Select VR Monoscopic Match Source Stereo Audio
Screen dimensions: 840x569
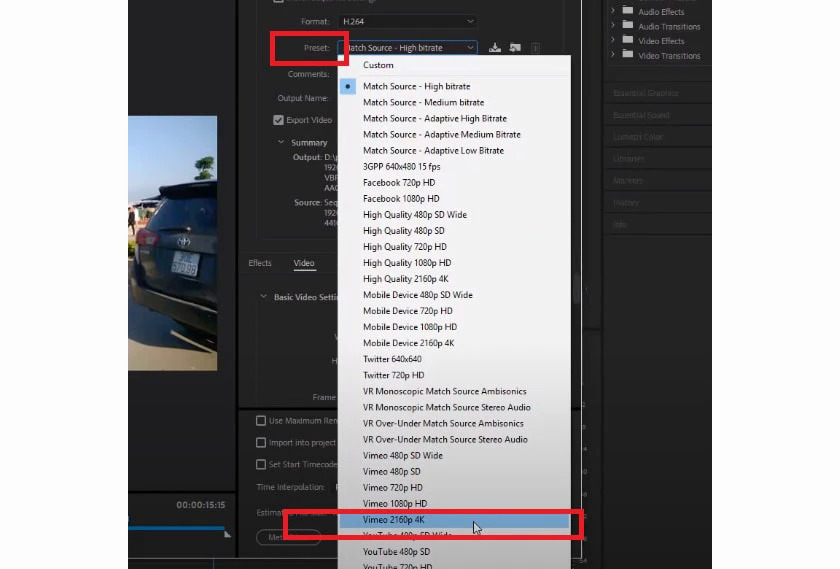454,408
